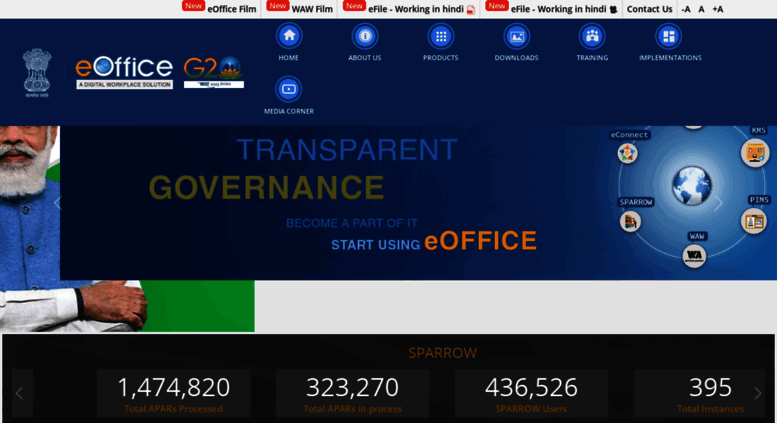Go to next banner slide arrow
777x423 pixels.
coord(719,203)
